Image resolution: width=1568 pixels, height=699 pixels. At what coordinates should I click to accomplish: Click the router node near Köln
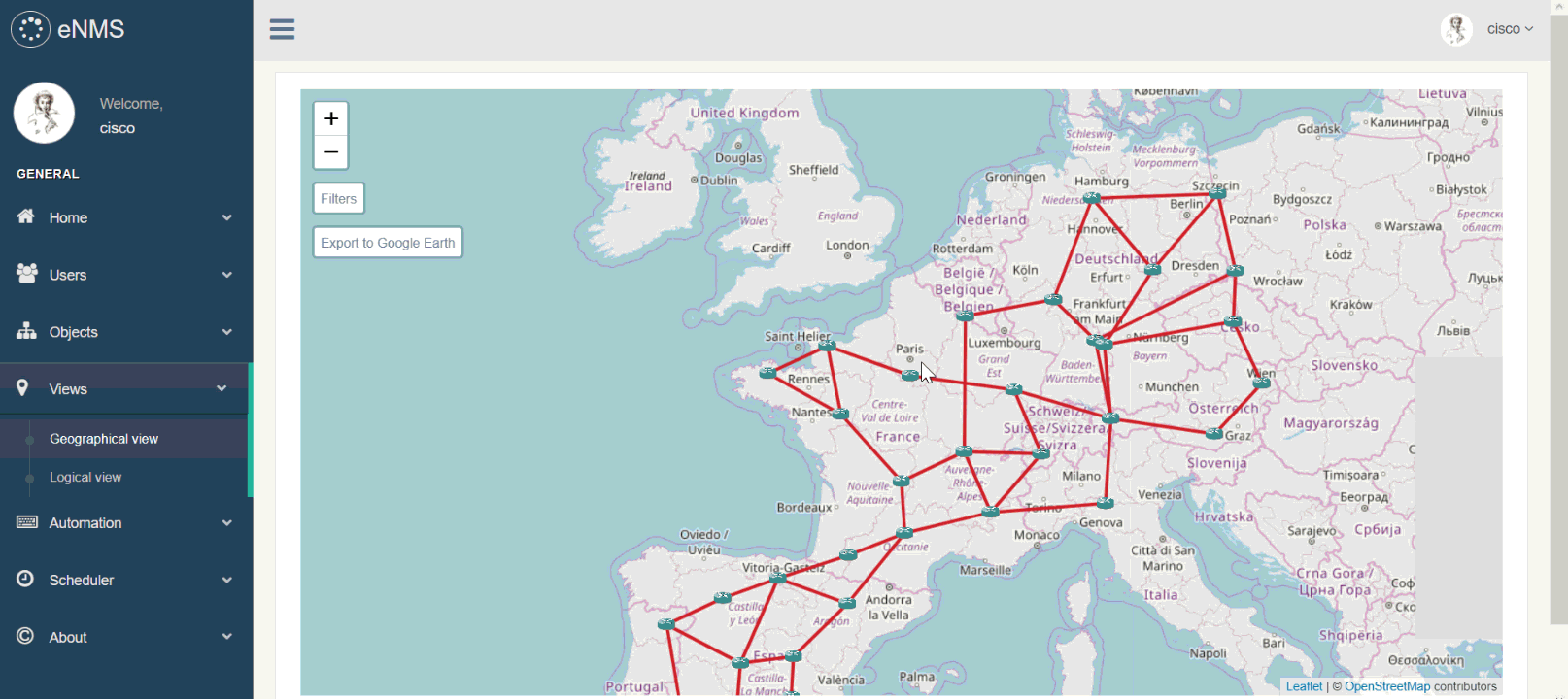click(x=1053, y=300)
